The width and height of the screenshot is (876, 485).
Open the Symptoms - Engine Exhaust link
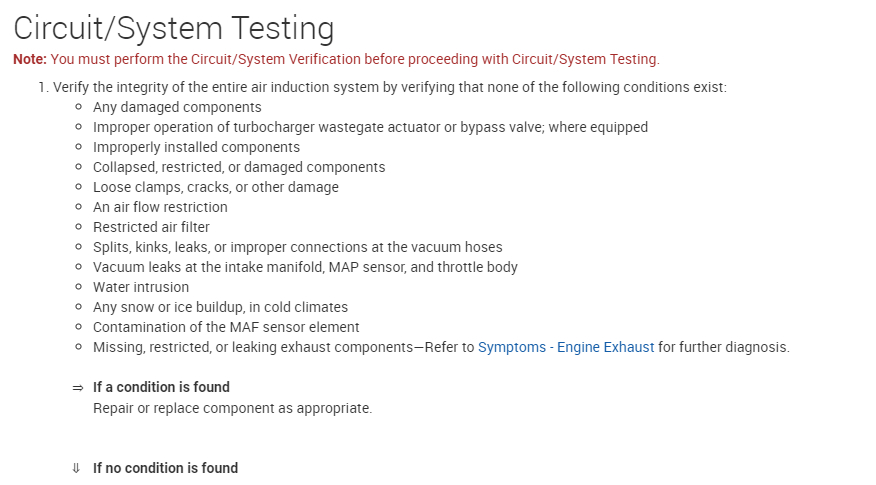point(566,347)
